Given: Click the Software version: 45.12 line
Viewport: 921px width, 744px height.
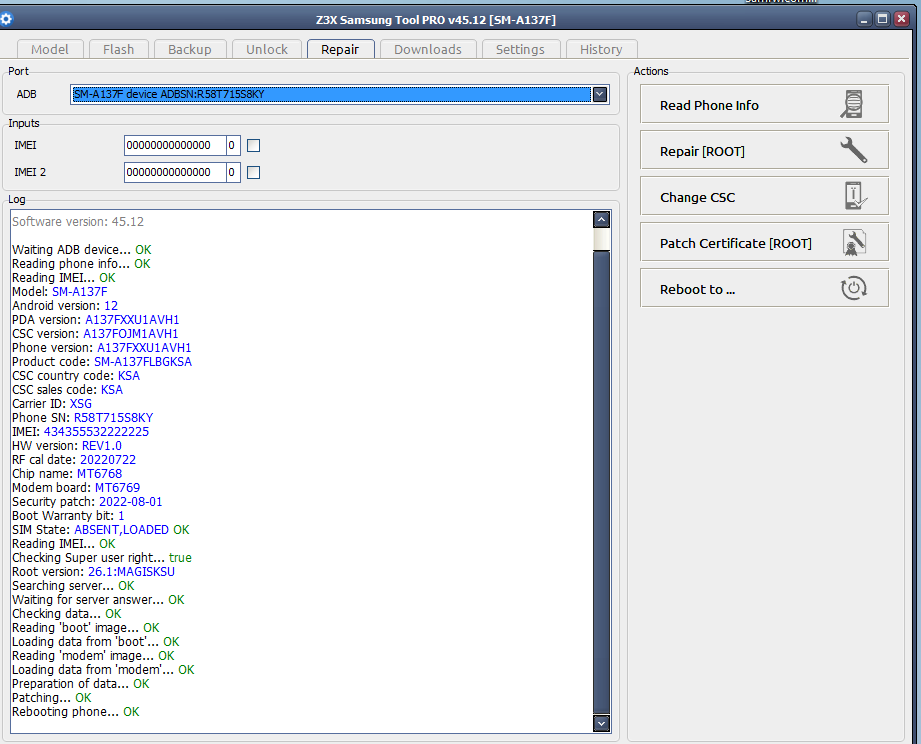Looking at the screenshot, I should click(x=78, y=221).
